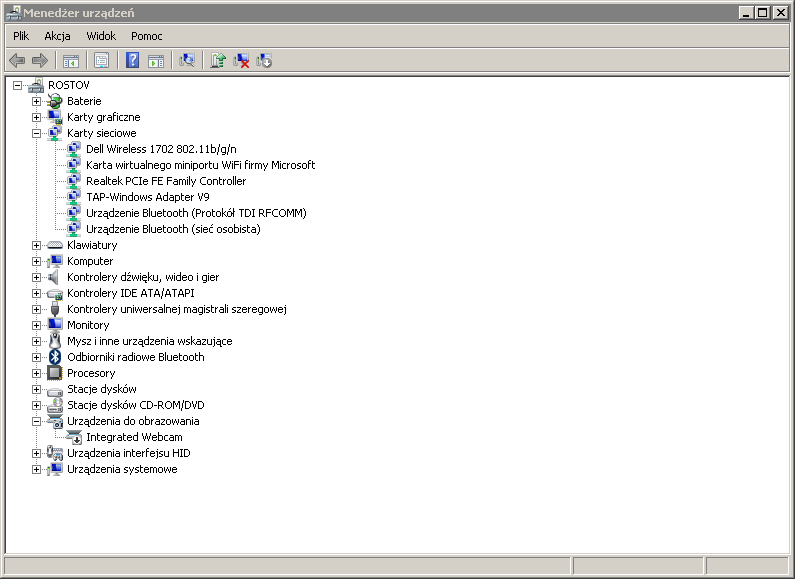
Task: Select Odbiorniki radiowe Bluetooth label
Action: (x=136, y=357)
